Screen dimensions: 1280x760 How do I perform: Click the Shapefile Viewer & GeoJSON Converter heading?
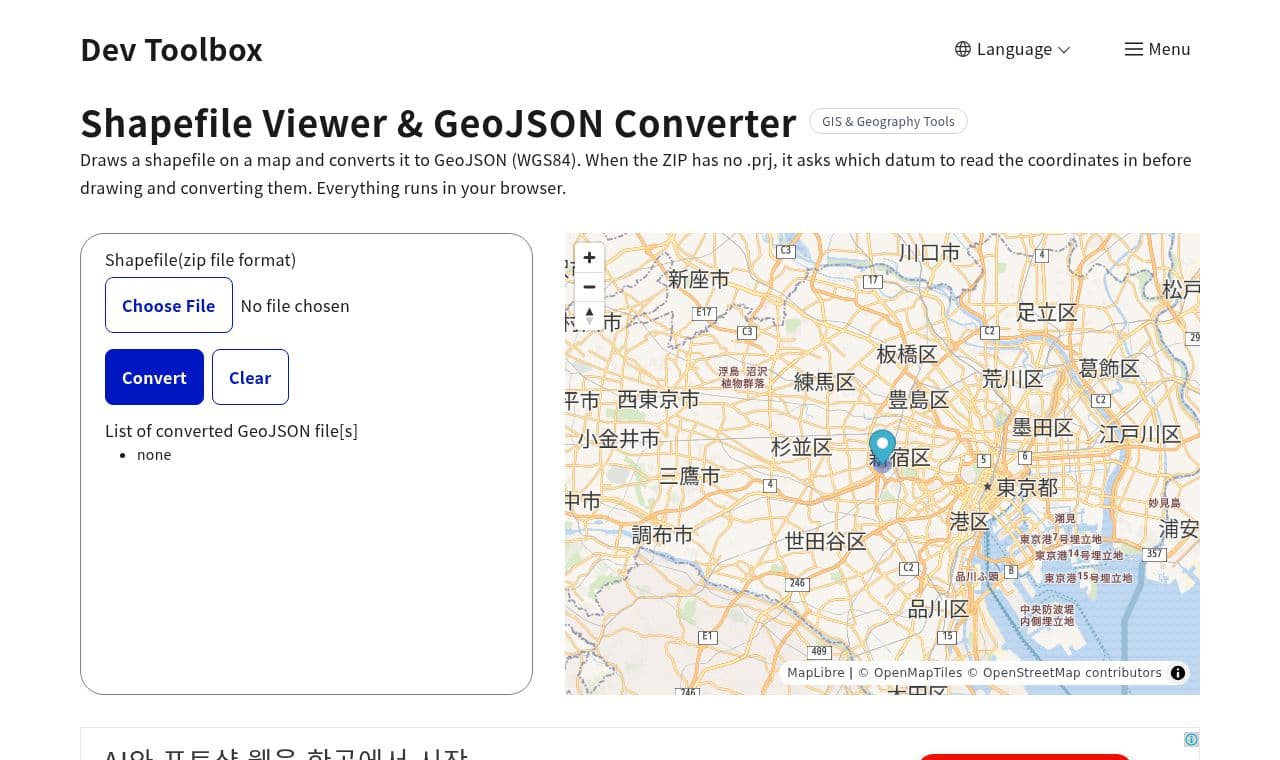(438, 123)
